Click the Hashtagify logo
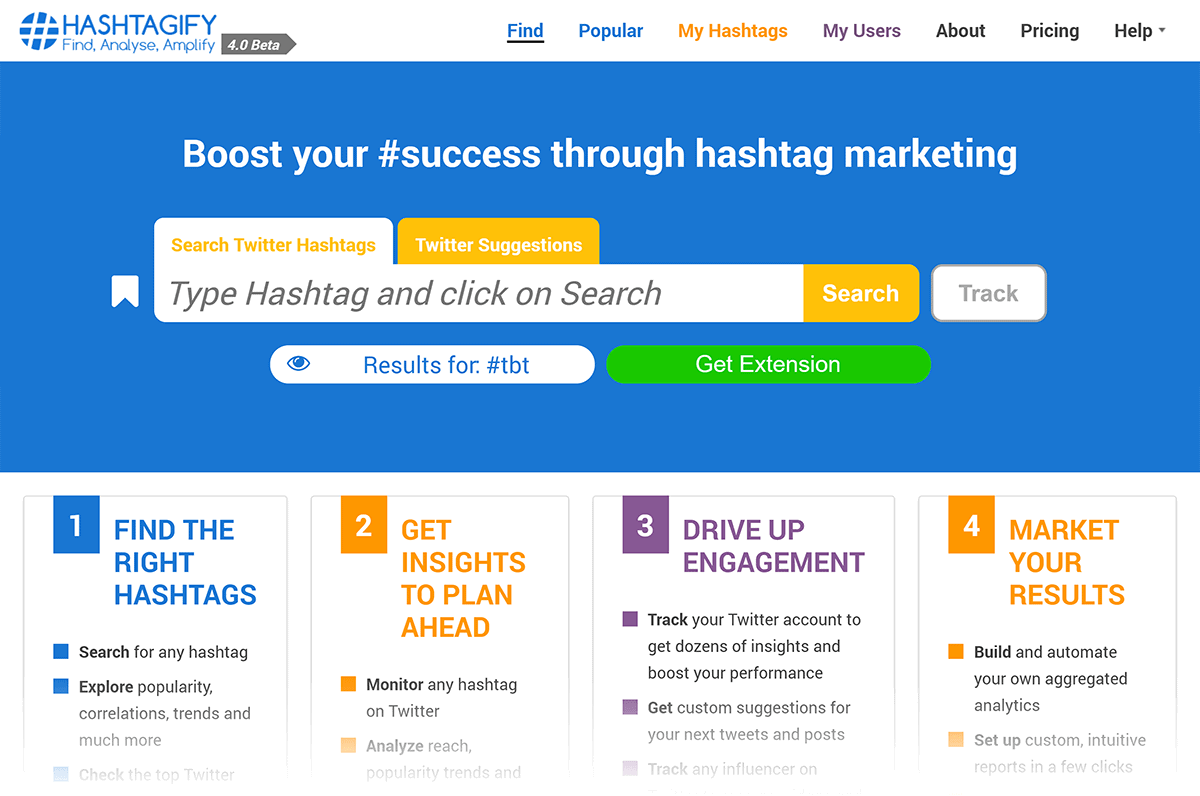 [x=118, y=33]
